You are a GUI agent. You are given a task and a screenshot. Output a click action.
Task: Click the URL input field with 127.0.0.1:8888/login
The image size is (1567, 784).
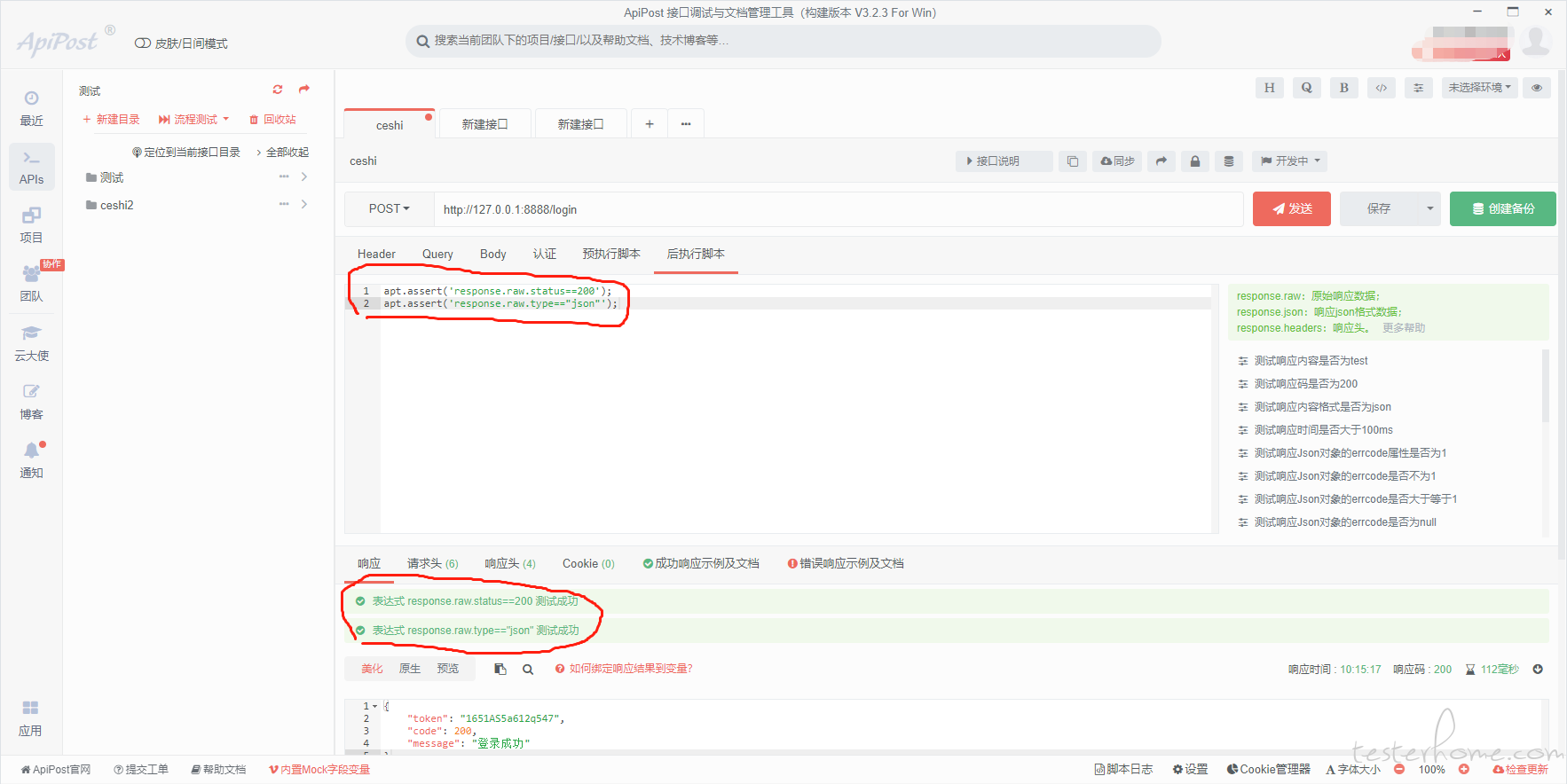pos(839,210)
